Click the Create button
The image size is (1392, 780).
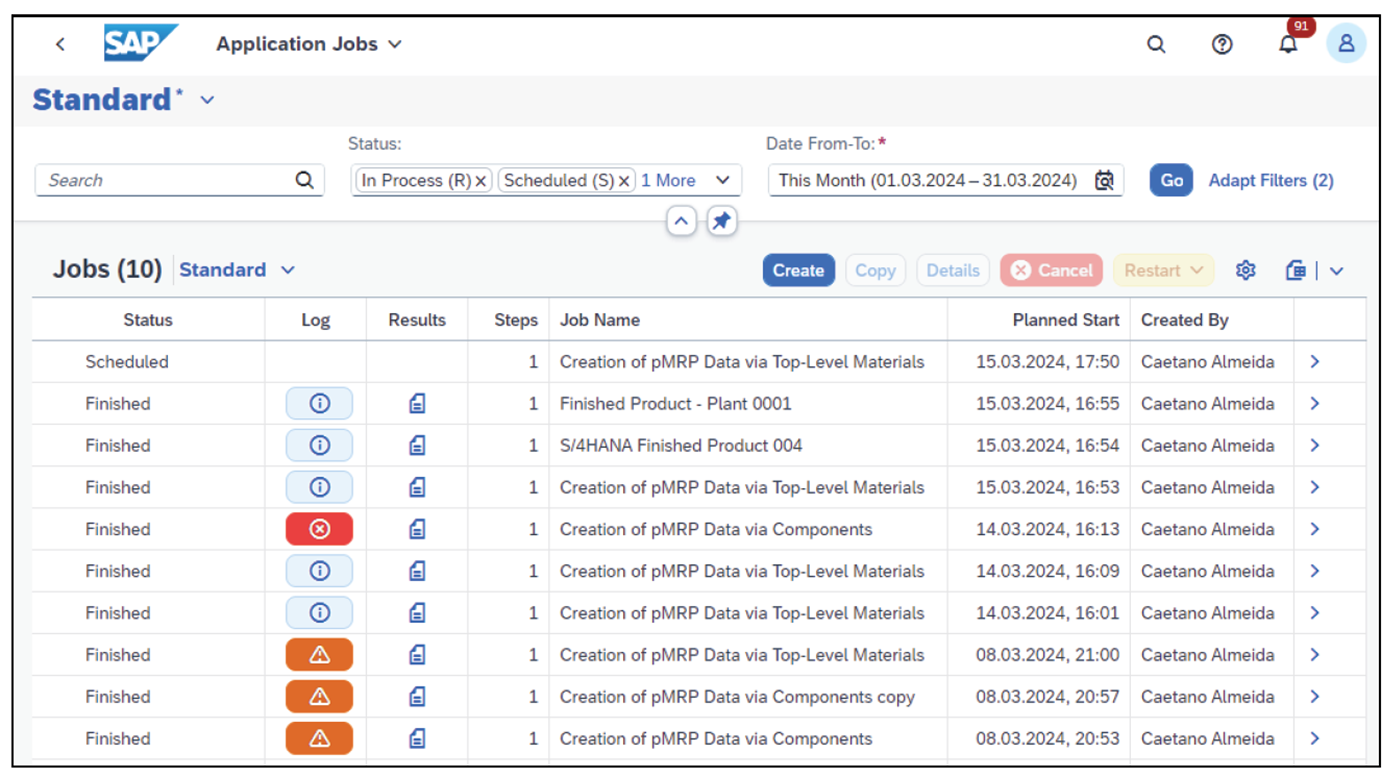click(x=798, y=270)
